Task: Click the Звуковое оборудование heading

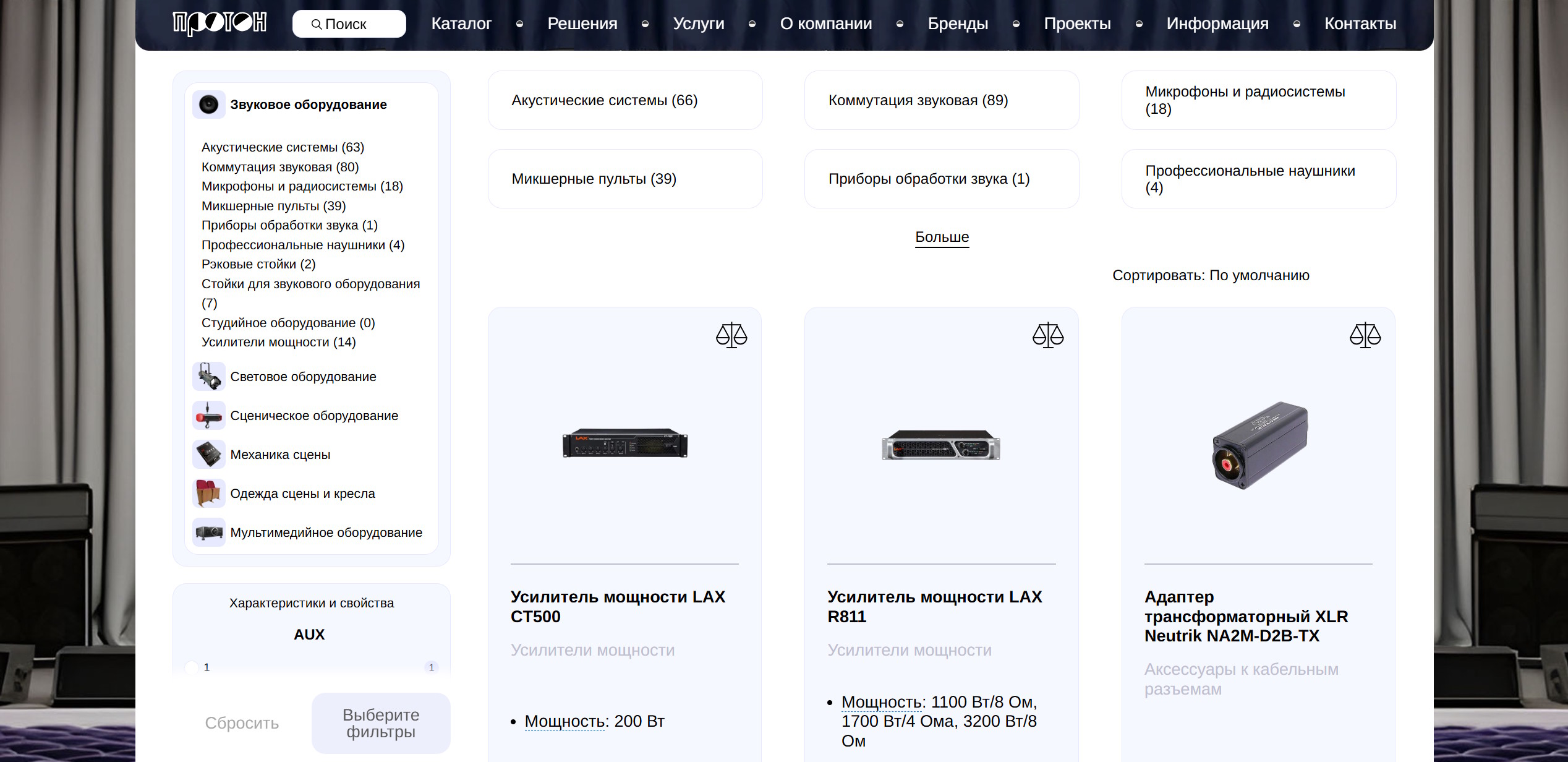Action: [309, 105]
